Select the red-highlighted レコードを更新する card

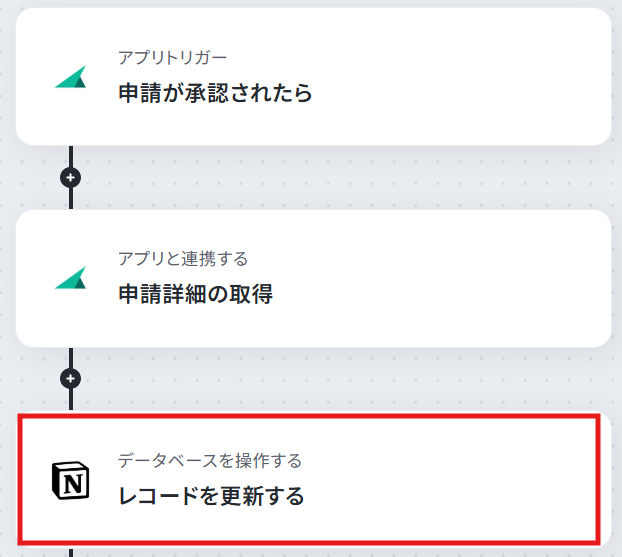pos(309,479)
